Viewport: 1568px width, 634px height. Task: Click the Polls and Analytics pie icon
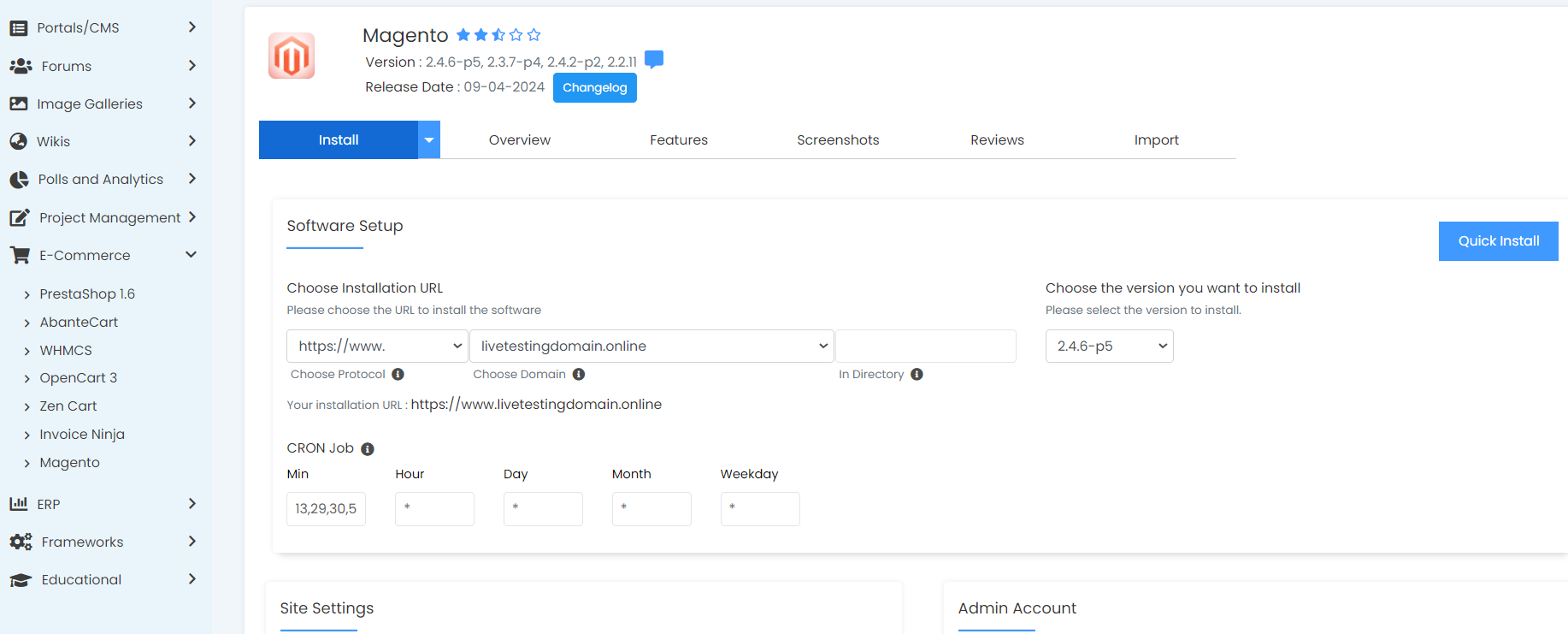pyautogui.click(x=19, y=180)
